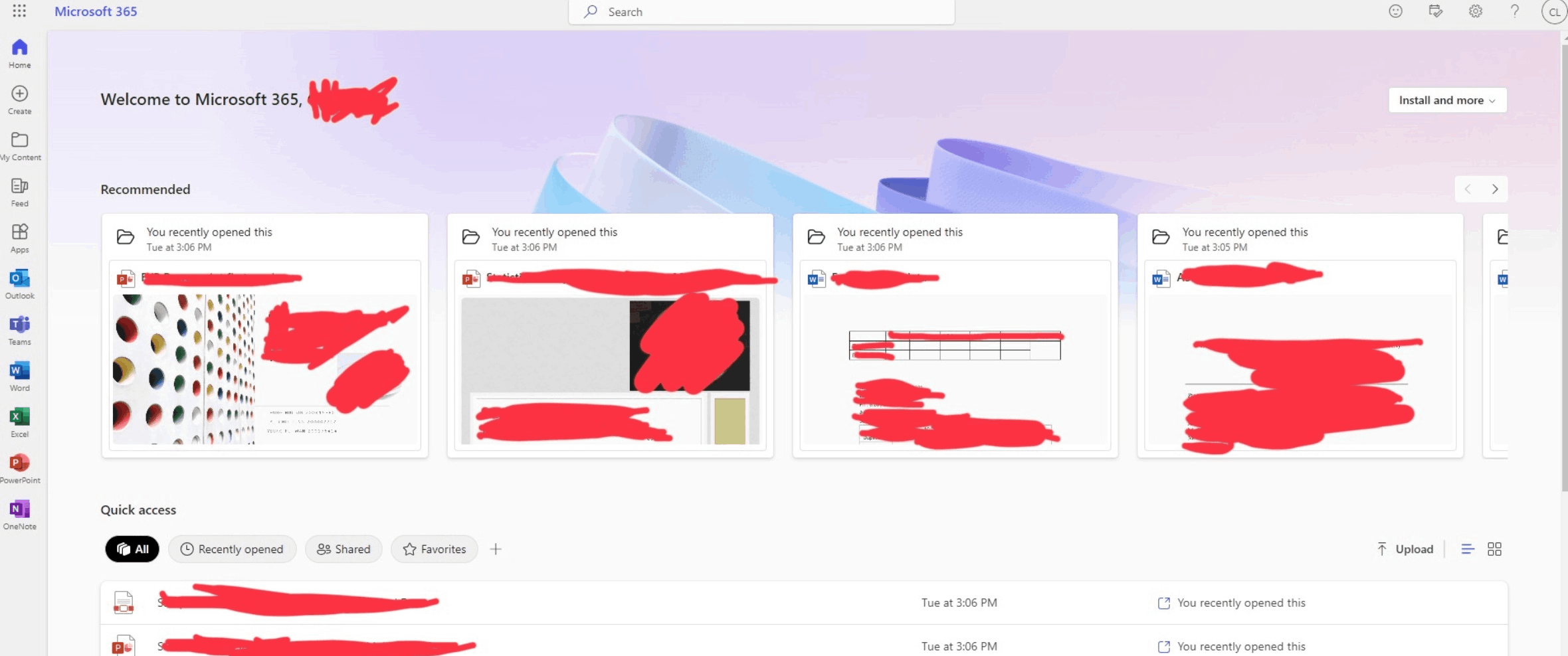This screenshot has width=1568, height=656.
Task: Open the app launcher waffle icon
Action: 19,11
